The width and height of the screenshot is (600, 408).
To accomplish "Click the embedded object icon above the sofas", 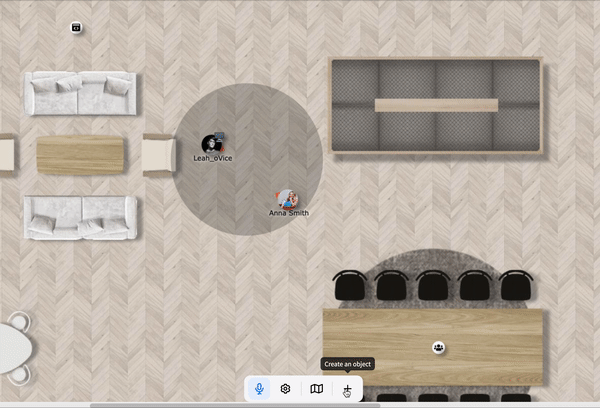I will 76,28.
